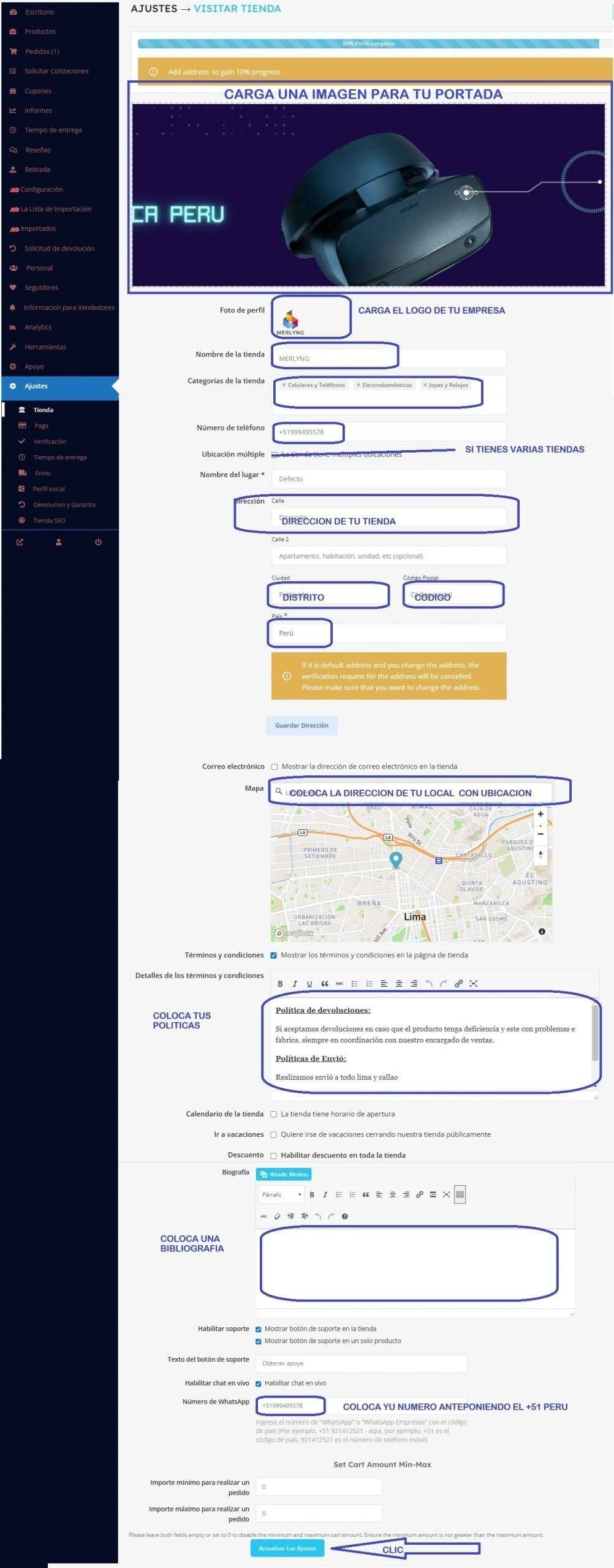The width and height of the screenshot is (614, 1568).
Task: Toggle italic in the Biografía editor
Action: pyautogui.click(x=325, y=1194)
